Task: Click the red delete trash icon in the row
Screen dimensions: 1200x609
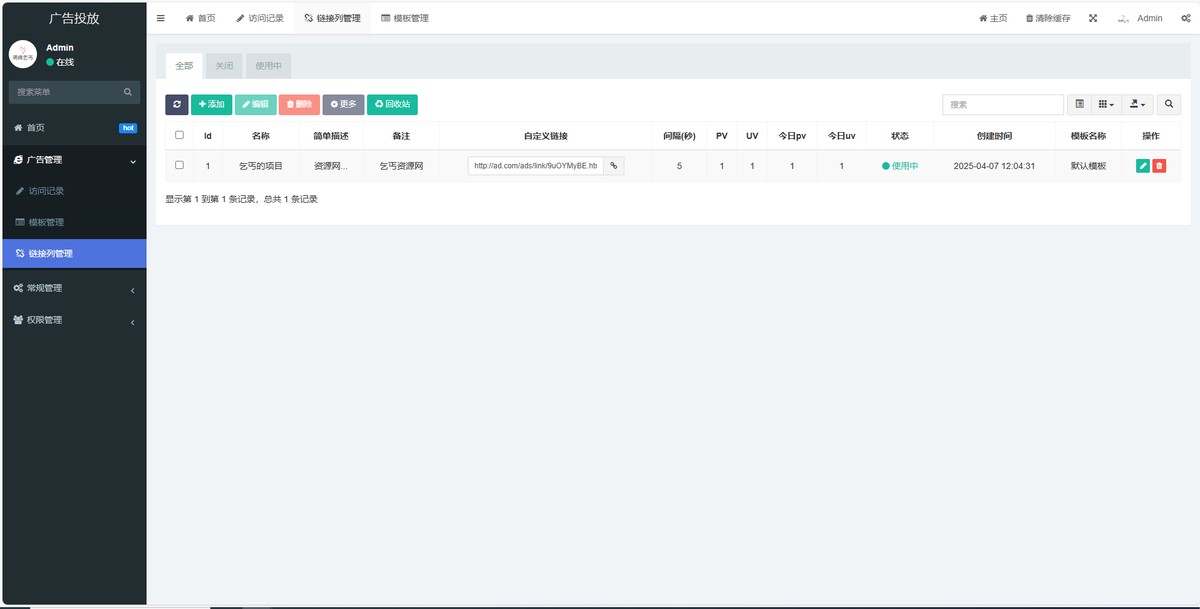Action: click(1160, 165)
